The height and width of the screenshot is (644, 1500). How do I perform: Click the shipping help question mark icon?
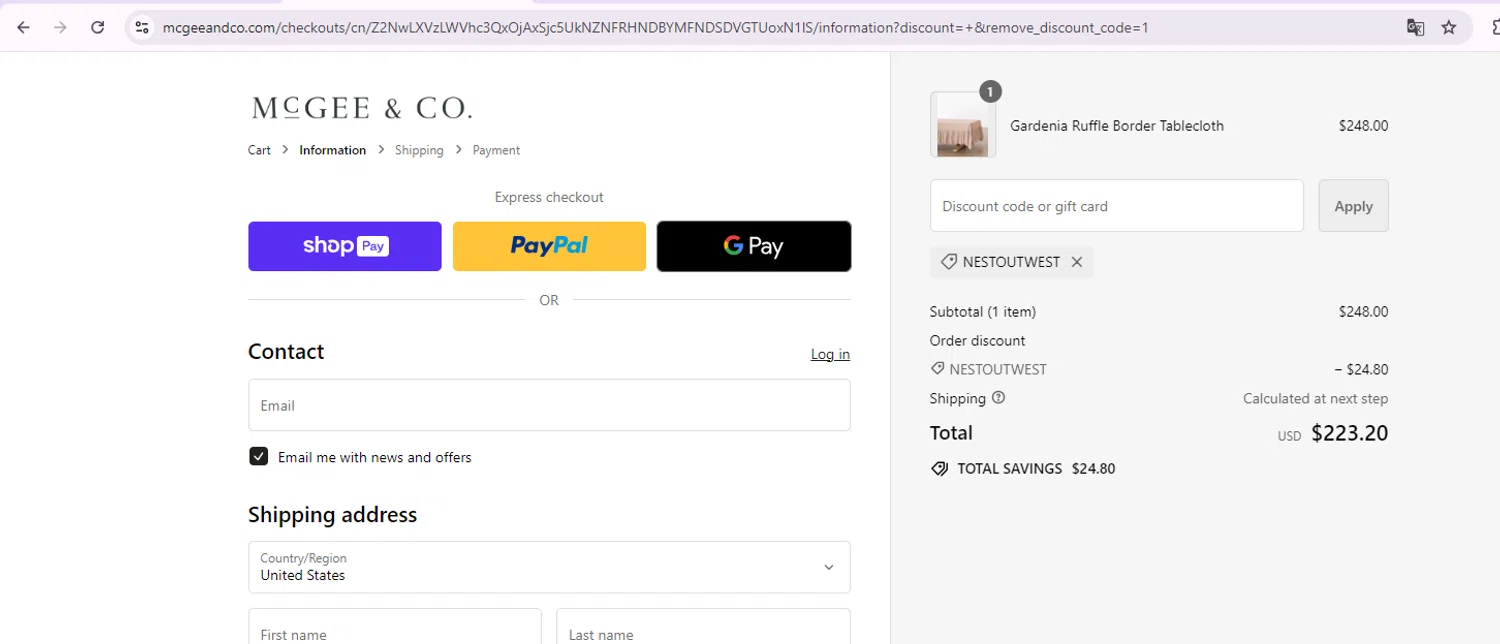pos(998,398)
